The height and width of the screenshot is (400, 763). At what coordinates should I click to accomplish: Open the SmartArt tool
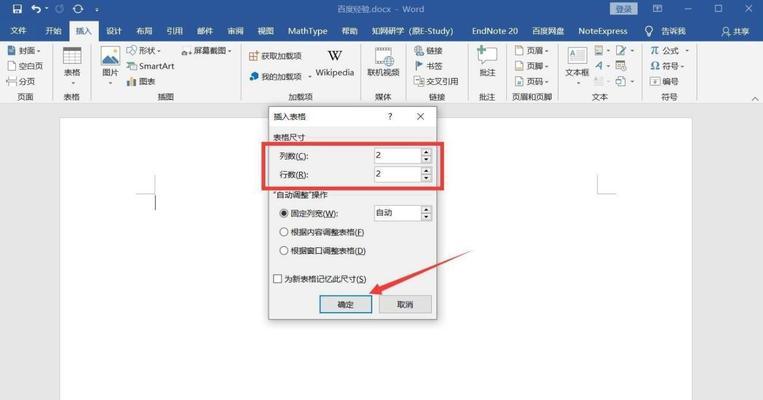coord(153,65)
